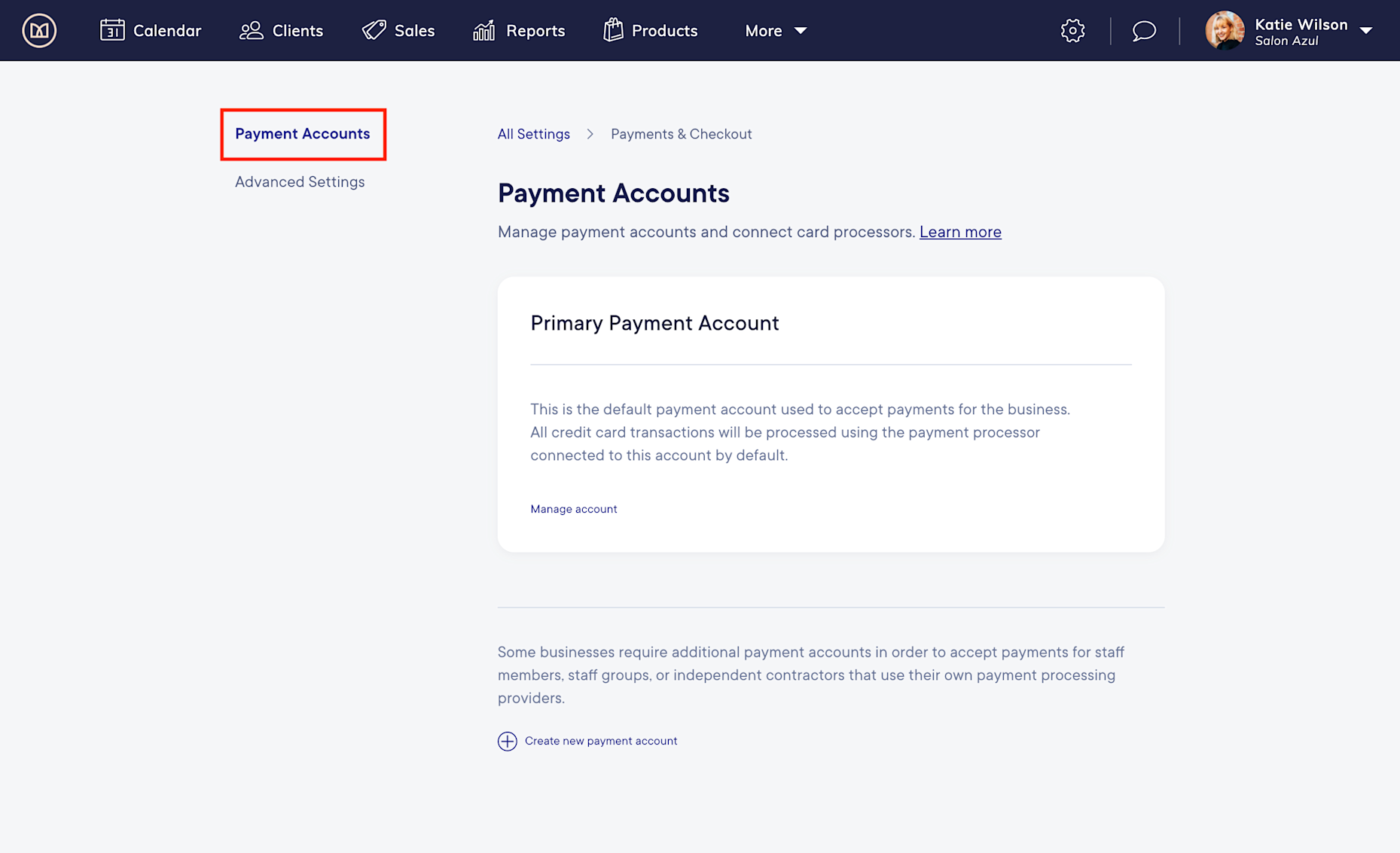Image resolution: width=1400 pixels, height=853 pixels.
Task: Click Katie Wilson's profile avatar
Action: [1225, 30]
